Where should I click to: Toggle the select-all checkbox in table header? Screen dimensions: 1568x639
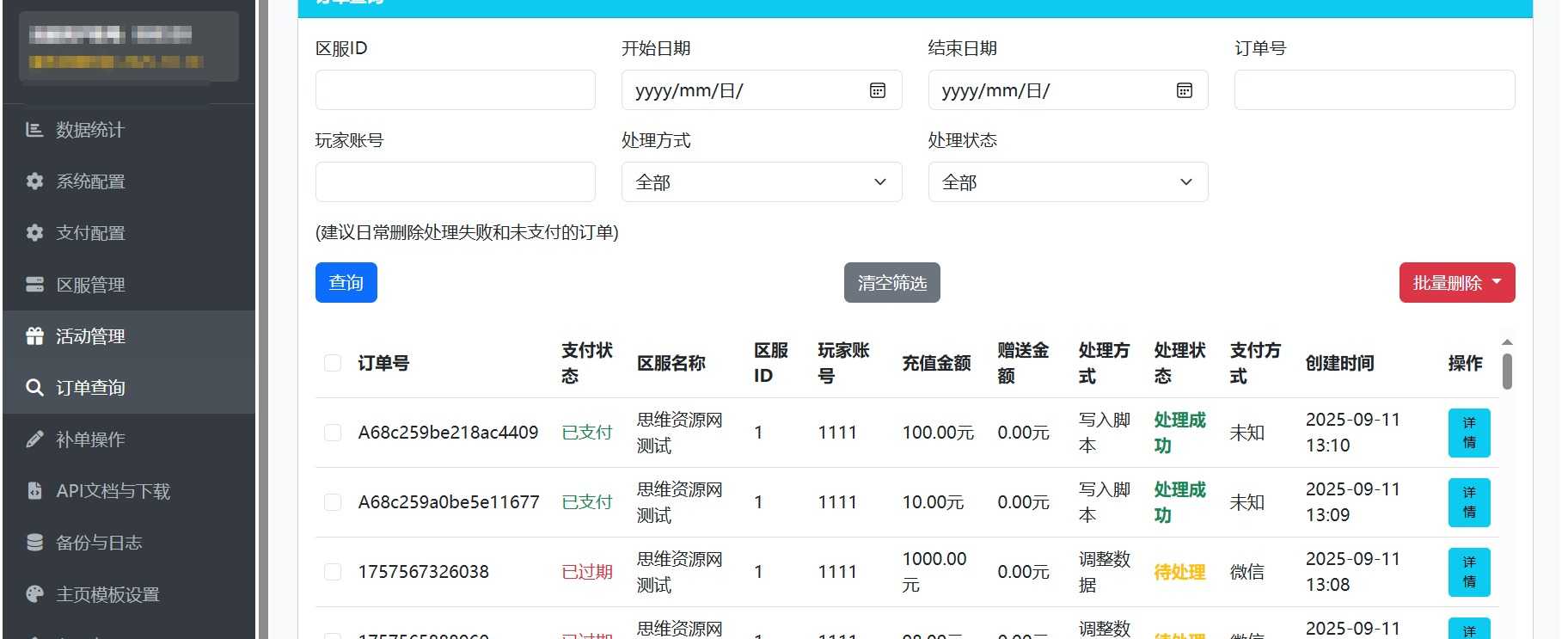click(x=333, y=363)
